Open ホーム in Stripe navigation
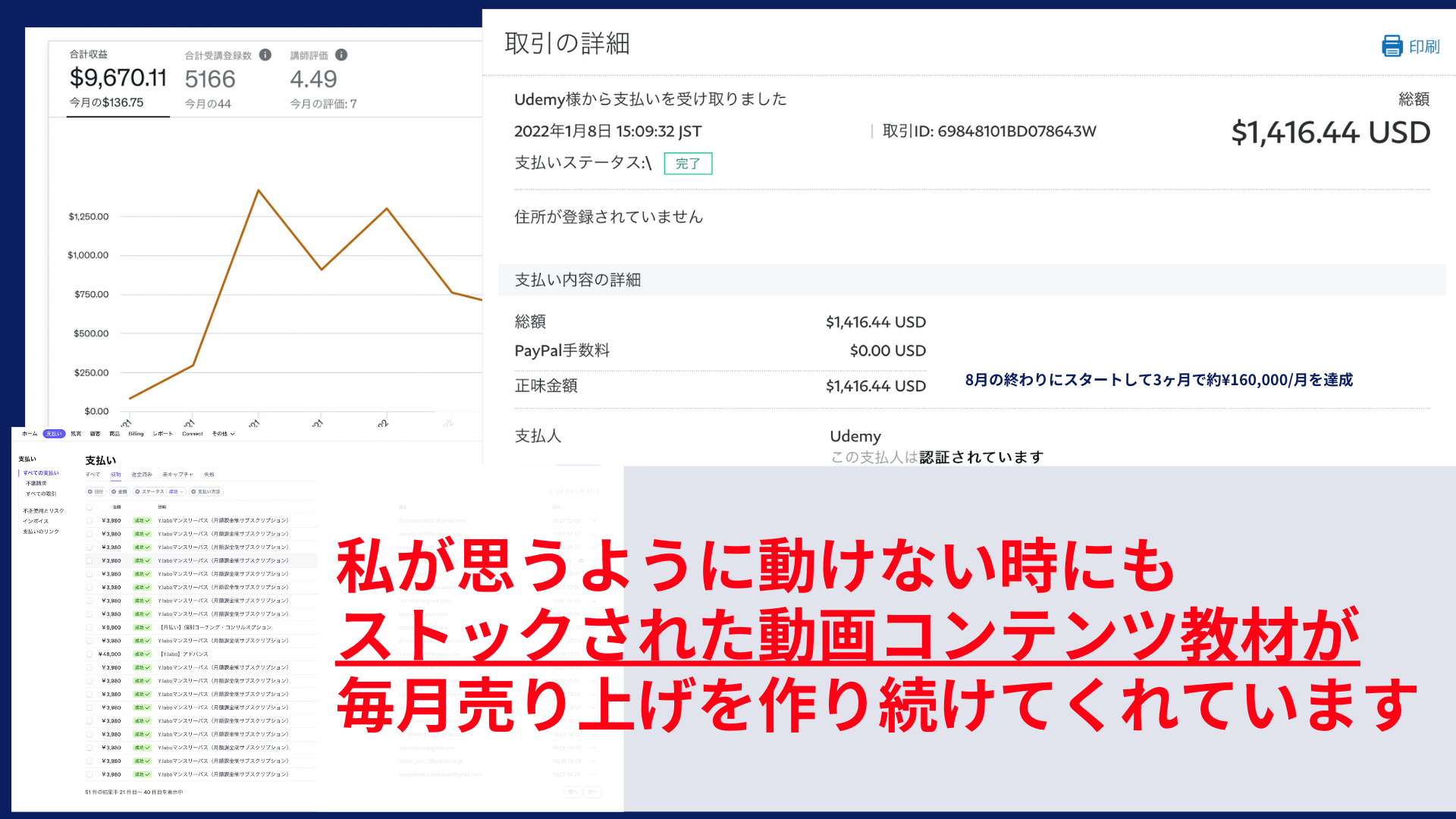Screen dimensions: 1456x819 click(x=30, y=434)
